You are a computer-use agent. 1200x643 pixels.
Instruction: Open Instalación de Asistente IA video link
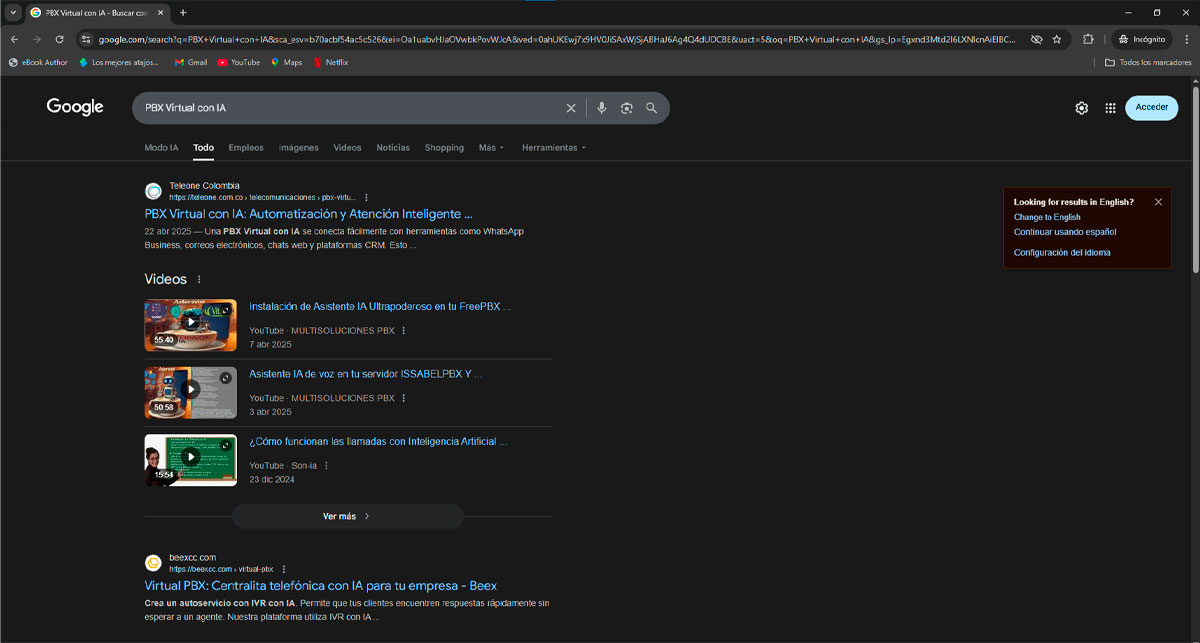(x=380, y=307)
